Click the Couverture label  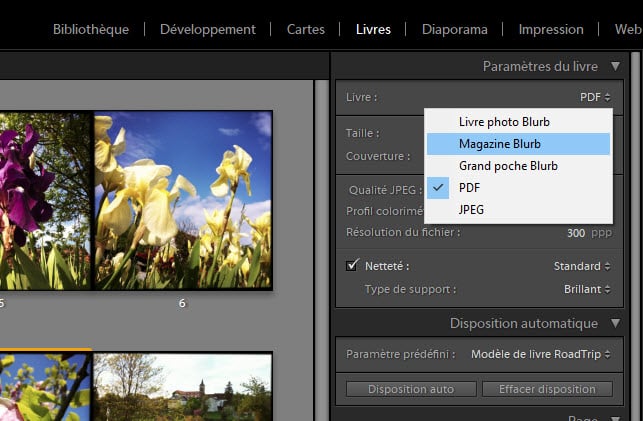pos(378,156)
